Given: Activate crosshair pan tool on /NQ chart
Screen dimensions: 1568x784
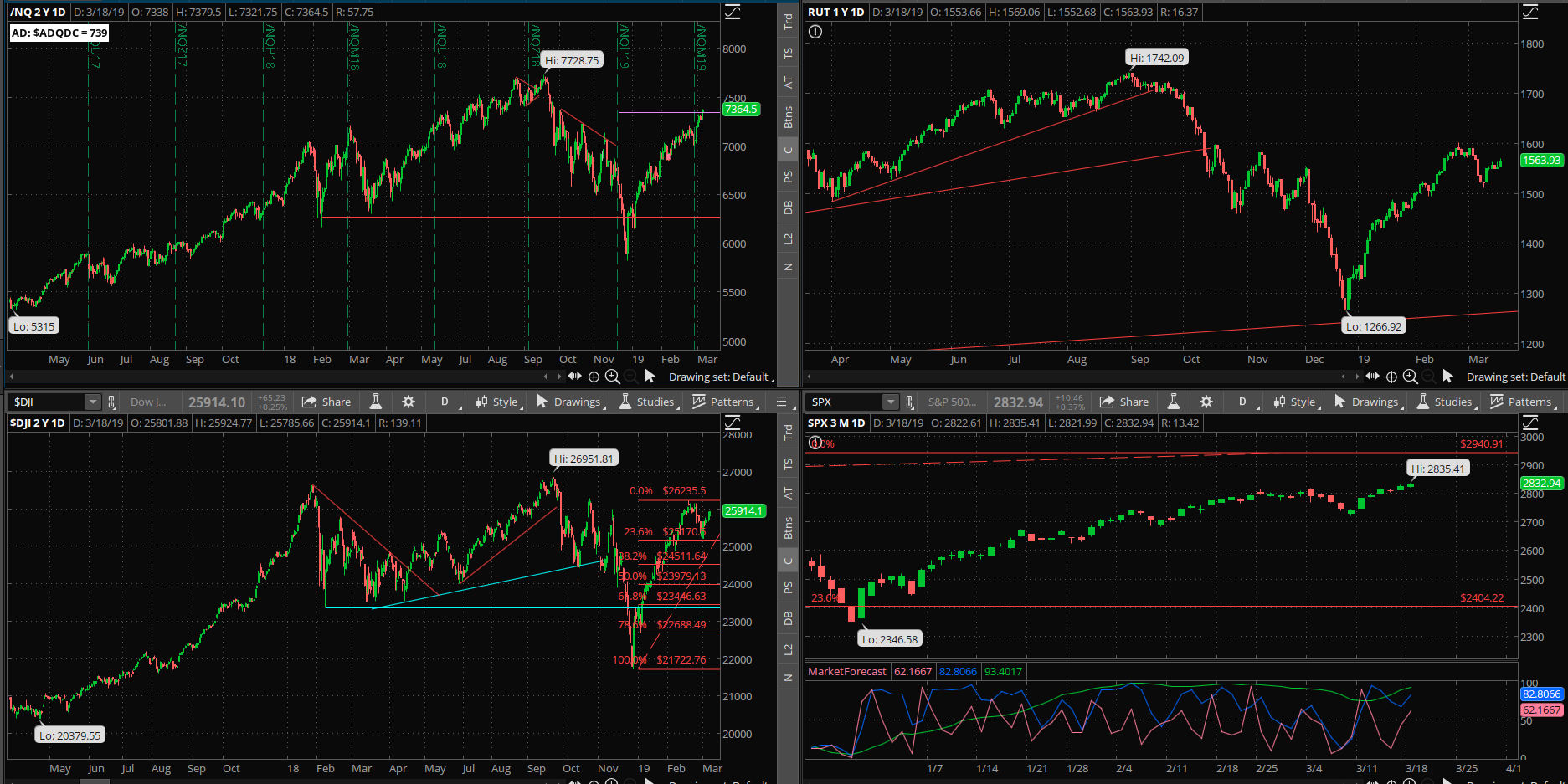Looking at the screenshot, I should 594,377.
